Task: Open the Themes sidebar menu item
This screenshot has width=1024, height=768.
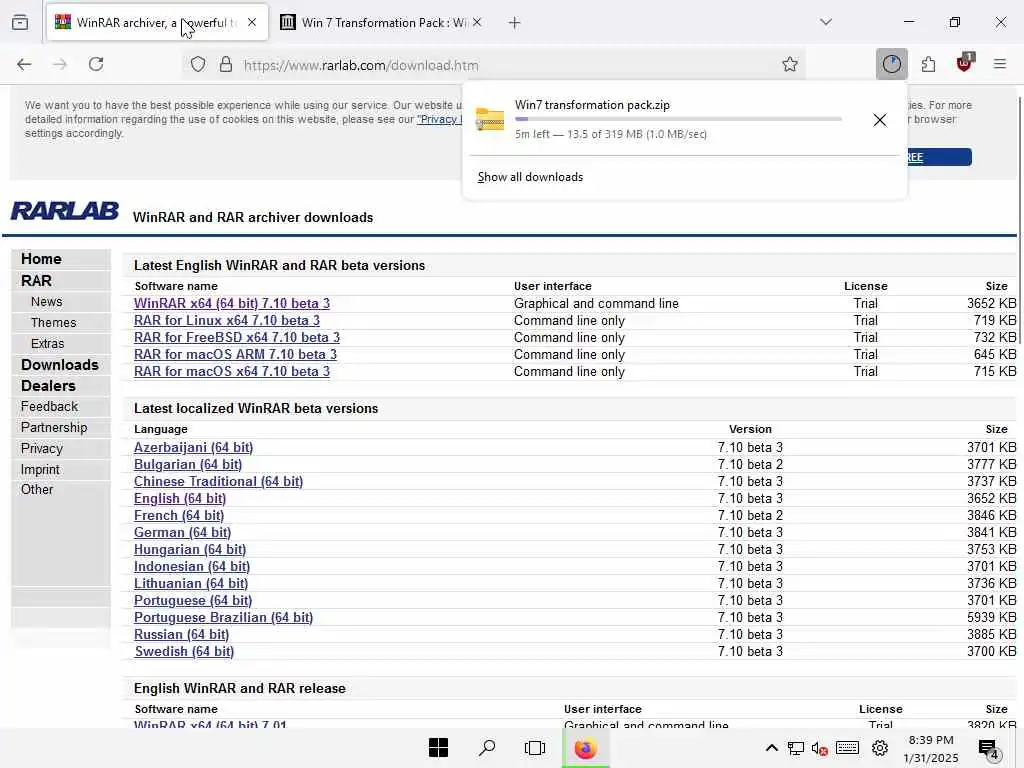Action: coord(54,323)
